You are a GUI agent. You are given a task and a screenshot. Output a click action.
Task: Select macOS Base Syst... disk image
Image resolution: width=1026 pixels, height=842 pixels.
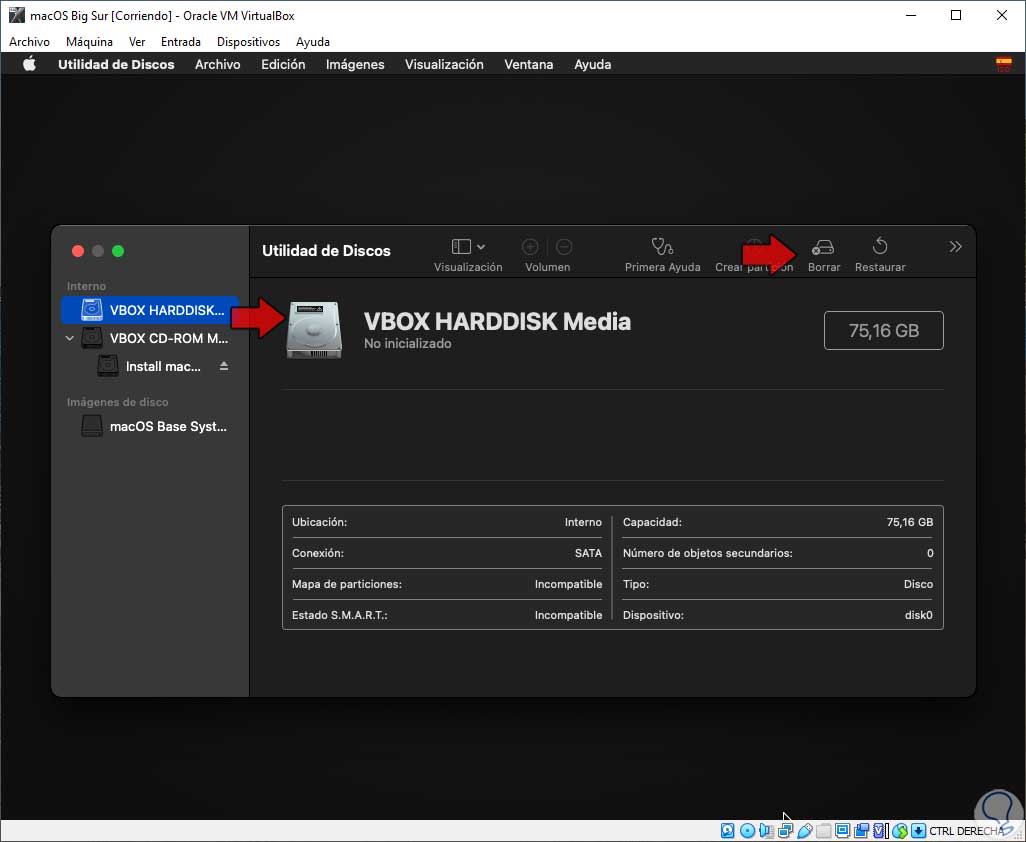point(154,427)
